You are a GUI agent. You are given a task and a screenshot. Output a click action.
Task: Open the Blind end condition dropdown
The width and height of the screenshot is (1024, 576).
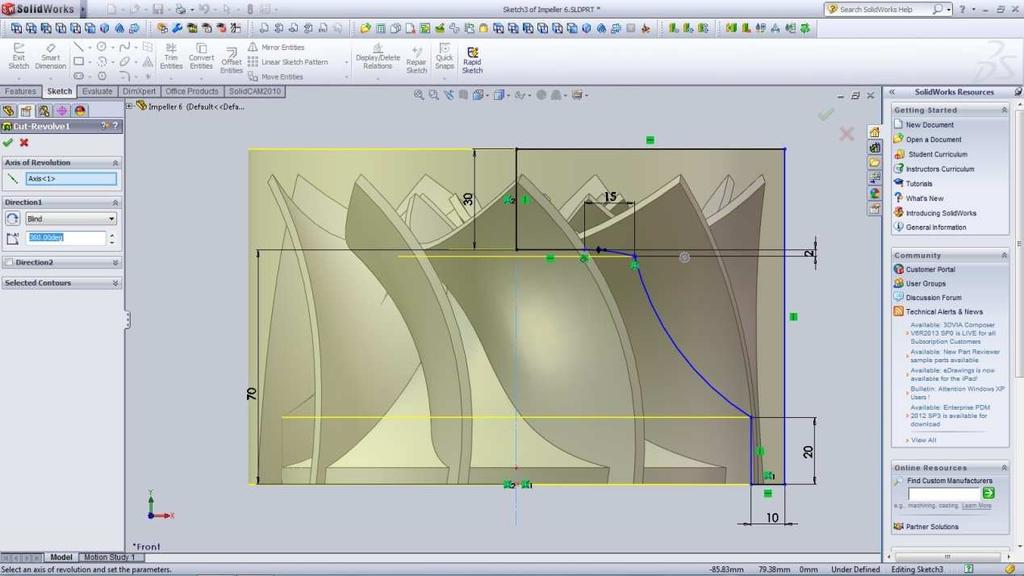71,219
